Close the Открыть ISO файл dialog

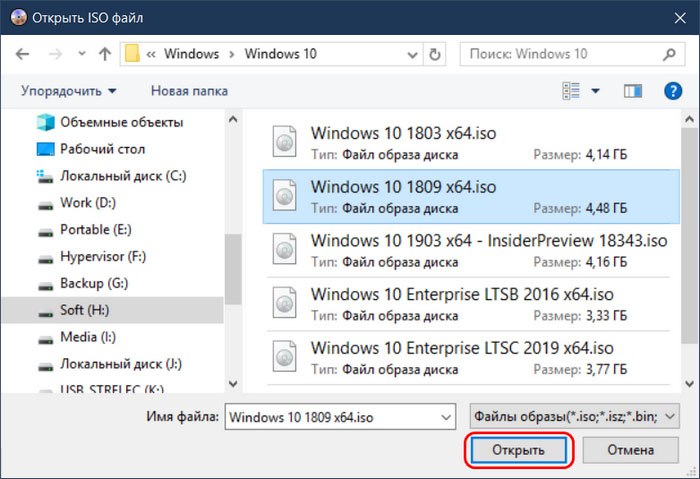680,18
